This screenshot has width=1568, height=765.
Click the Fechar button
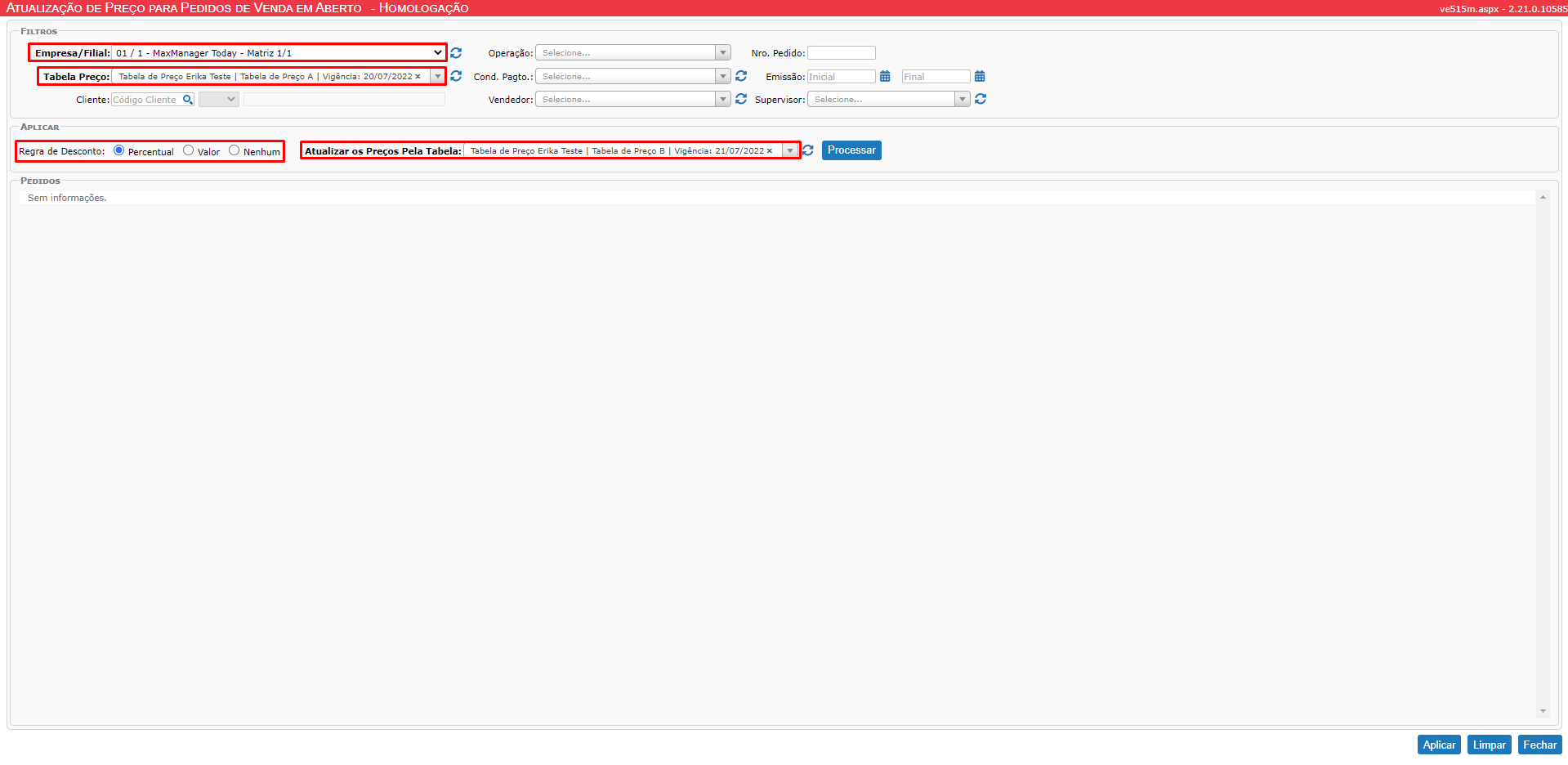1540,745
